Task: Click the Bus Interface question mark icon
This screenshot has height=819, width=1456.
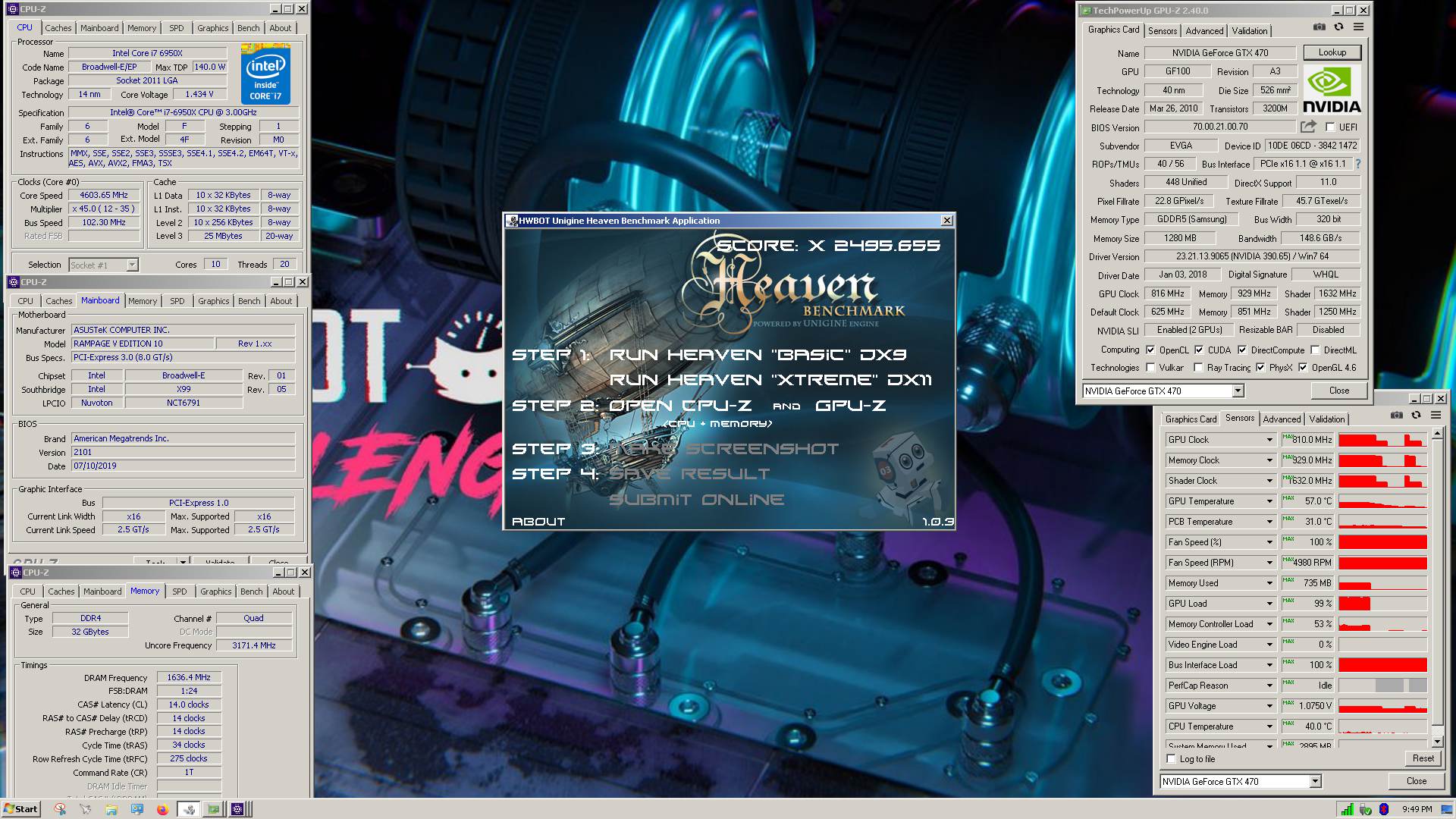Action: [1357, 164]
